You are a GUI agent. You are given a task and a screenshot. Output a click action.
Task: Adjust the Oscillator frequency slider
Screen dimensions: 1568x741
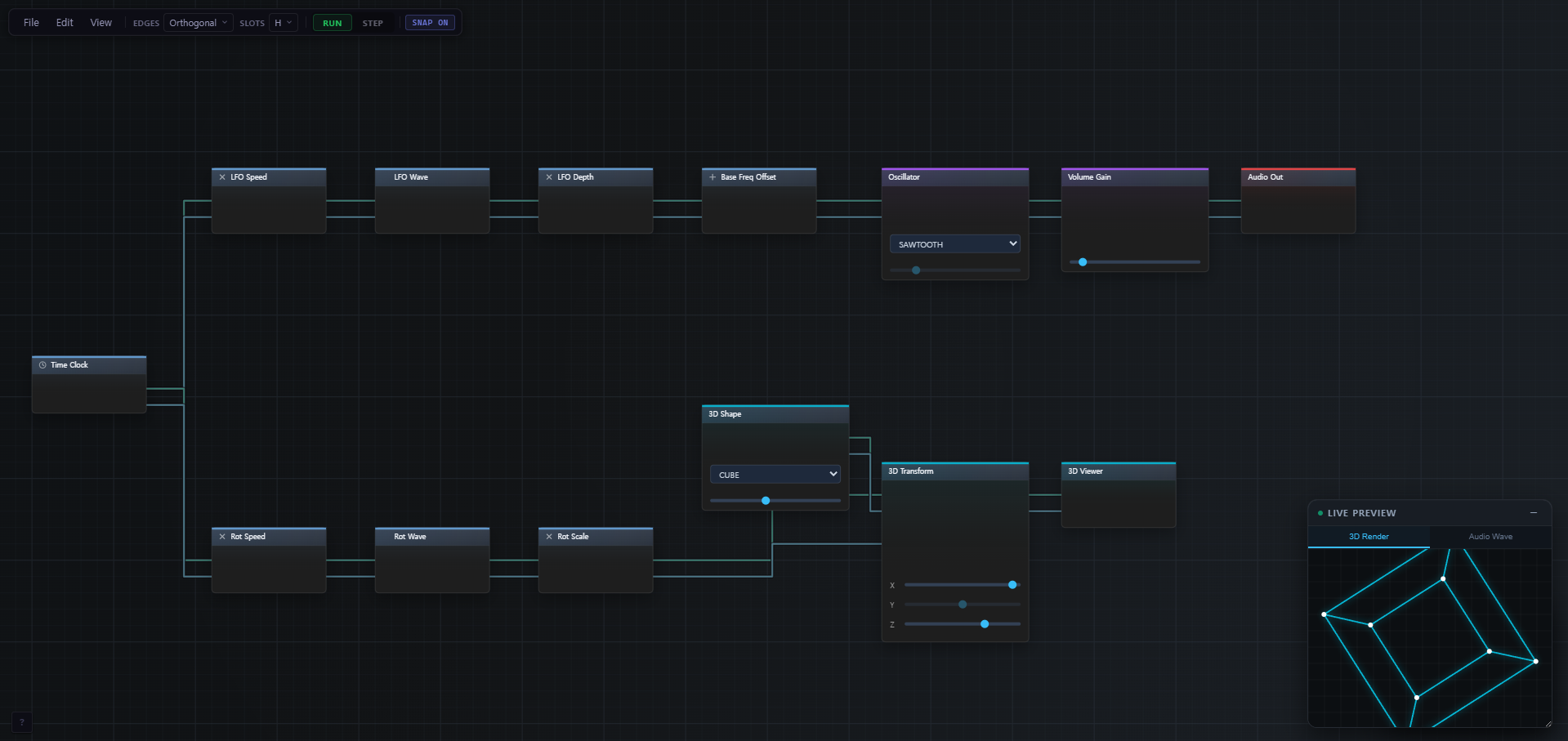coord(955,270)
